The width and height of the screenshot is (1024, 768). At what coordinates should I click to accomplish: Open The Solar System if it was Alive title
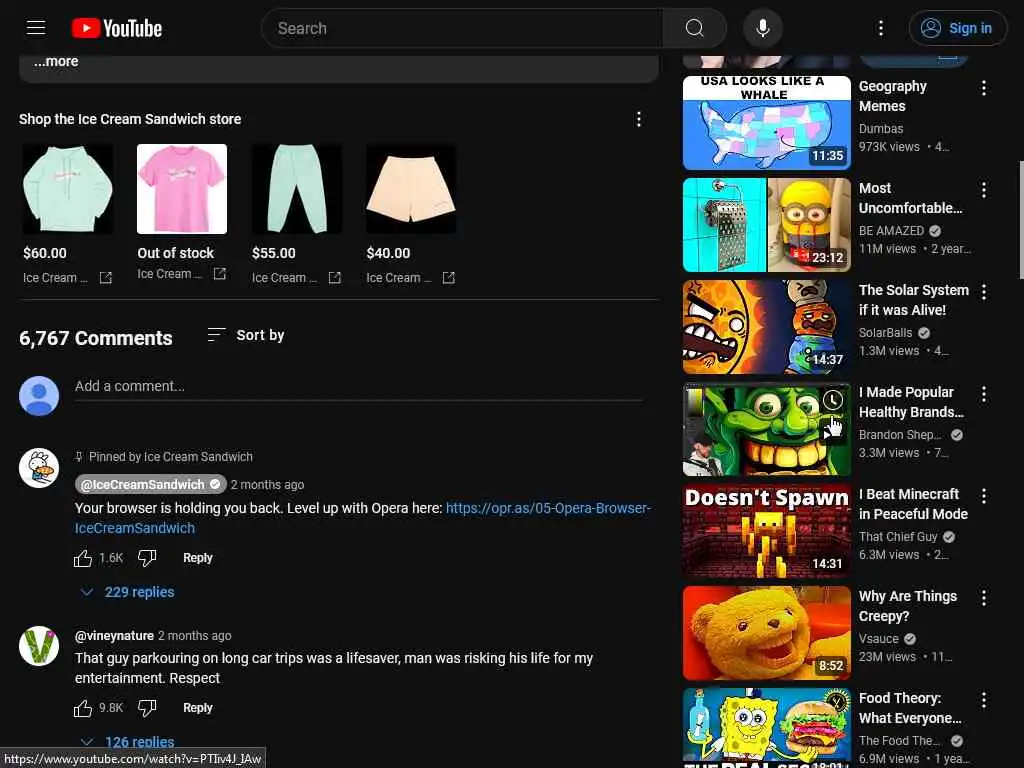tap(914, 300)
